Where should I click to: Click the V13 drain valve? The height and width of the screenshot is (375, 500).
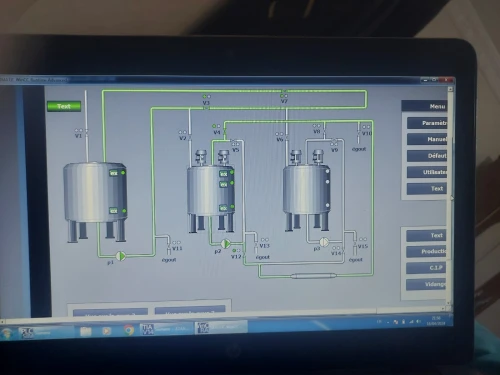256,245
